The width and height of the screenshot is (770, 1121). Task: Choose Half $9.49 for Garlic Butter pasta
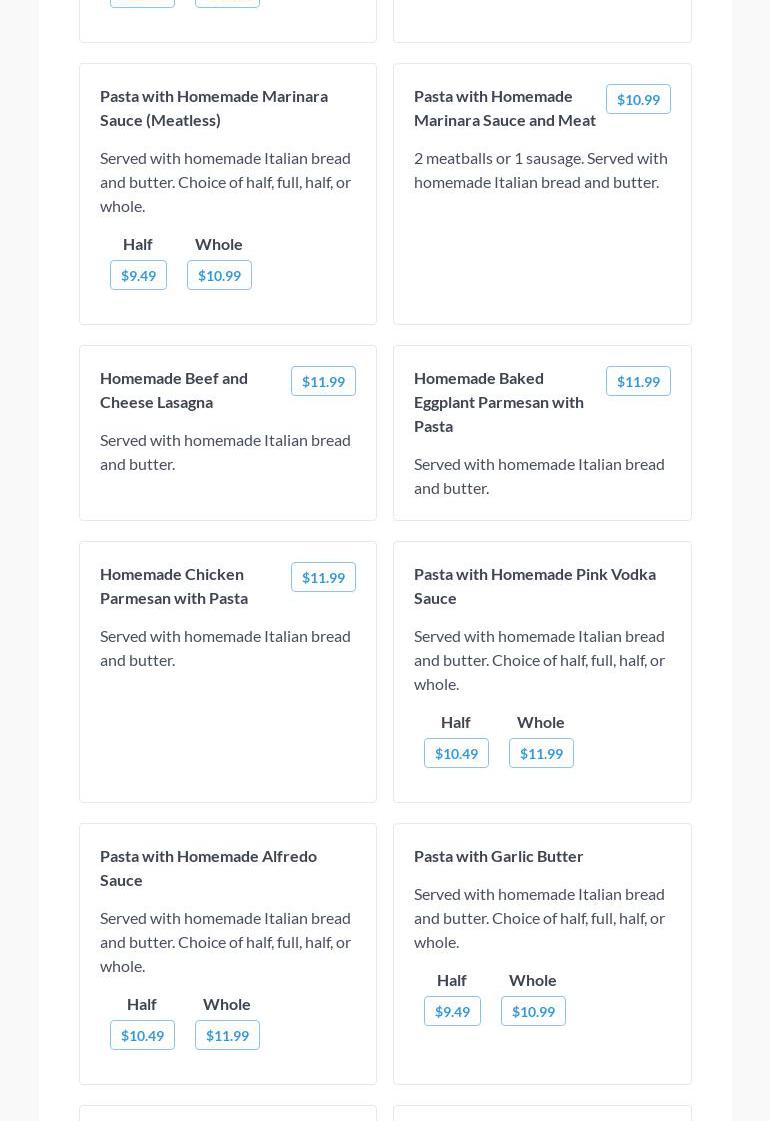tap(452, 1011)
